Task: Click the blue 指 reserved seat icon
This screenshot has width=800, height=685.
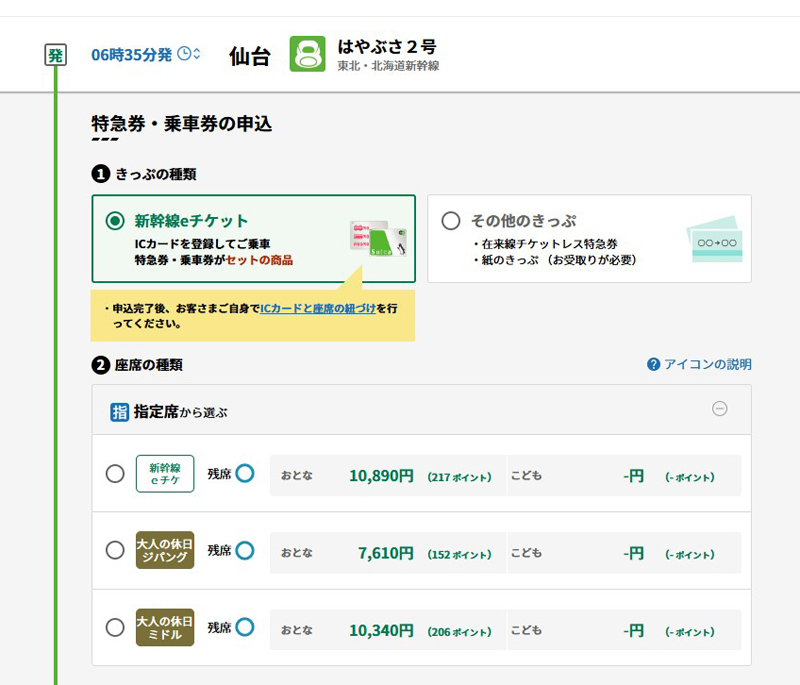Action: [x=120, y=411]
